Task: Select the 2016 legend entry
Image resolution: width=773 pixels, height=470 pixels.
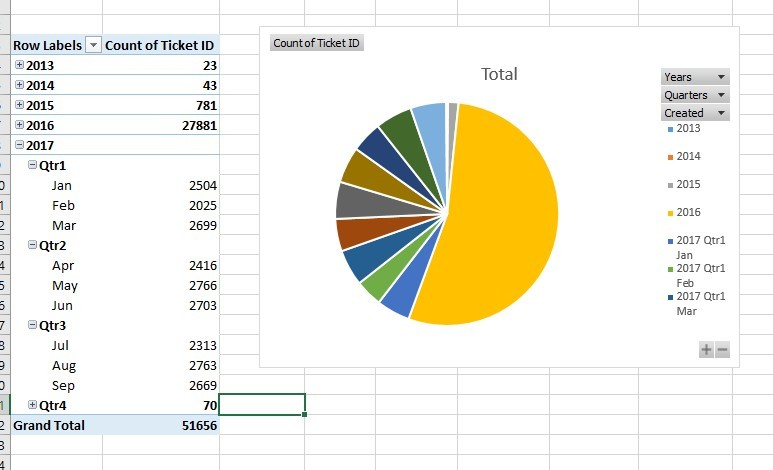Action: tap(688, 212)
